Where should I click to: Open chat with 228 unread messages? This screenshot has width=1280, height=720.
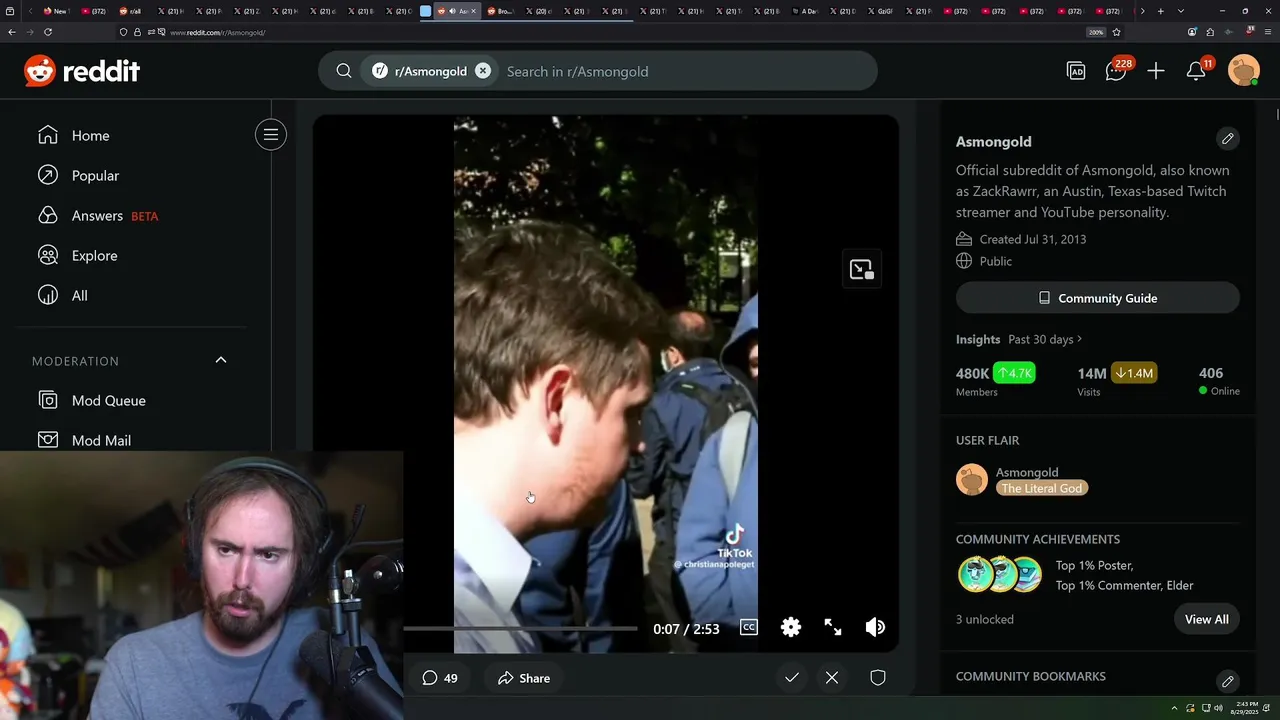point(1117,70)
